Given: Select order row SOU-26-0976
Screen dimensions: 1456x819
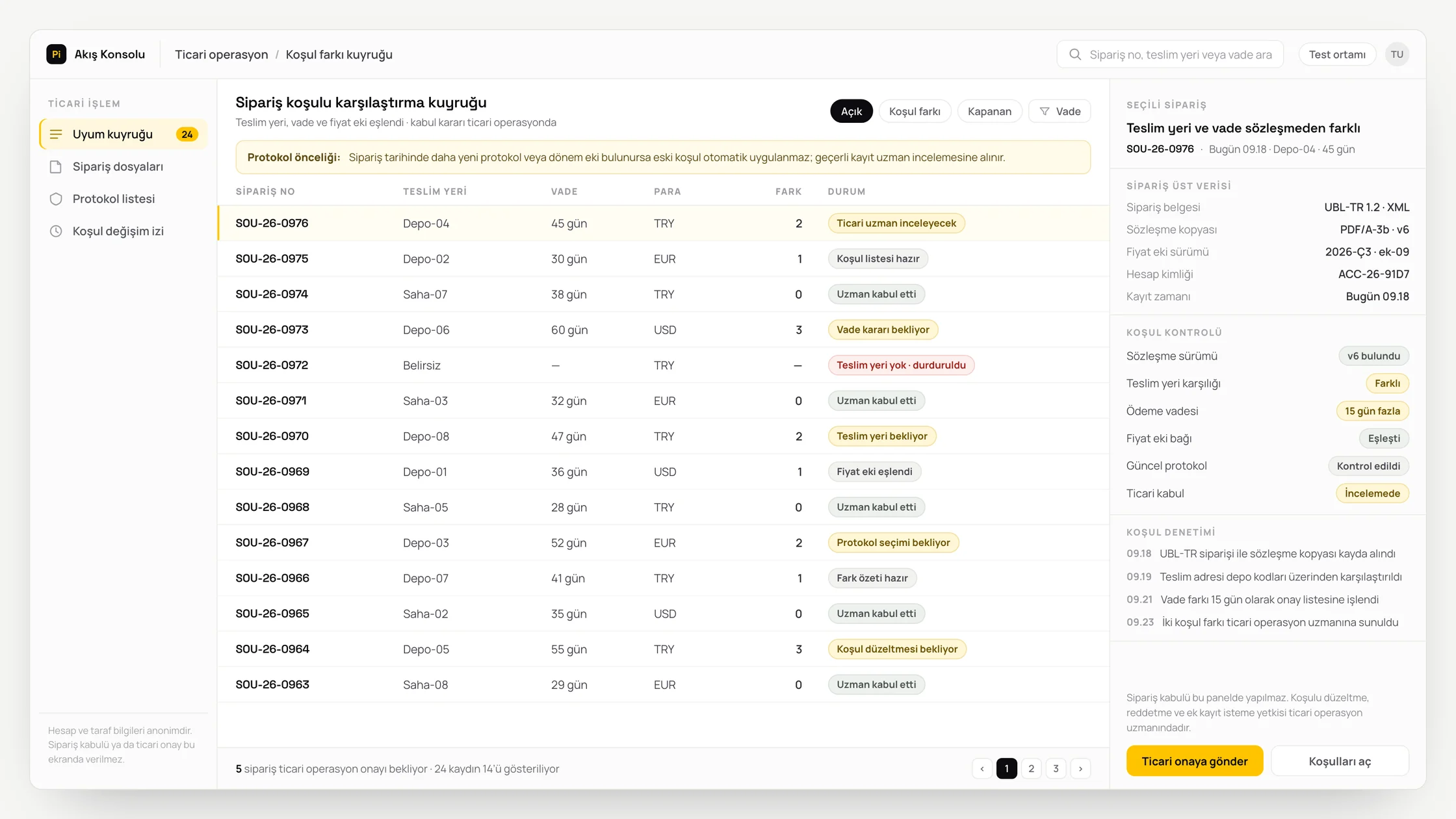Looking at the screenshot, I should click(x=663, y=223).
